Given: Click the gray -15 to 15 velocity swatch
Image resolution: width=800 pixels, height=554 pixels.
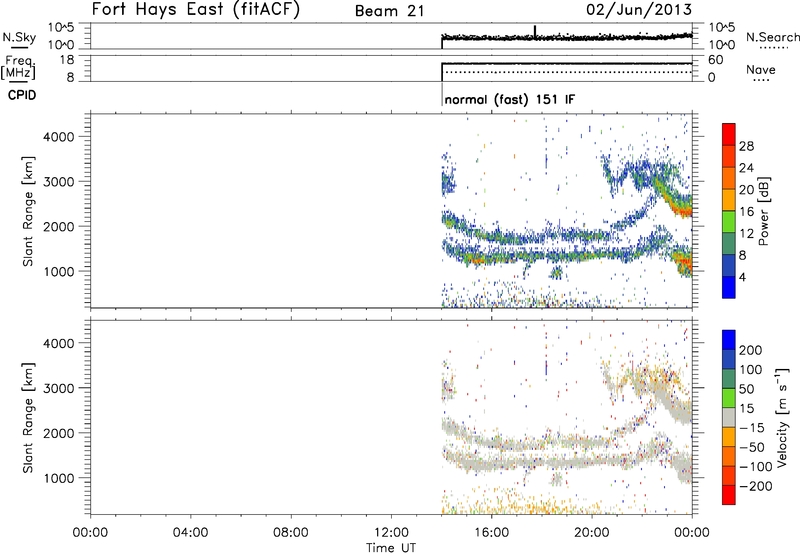Looking at the screenshot, I should [729, 417].
